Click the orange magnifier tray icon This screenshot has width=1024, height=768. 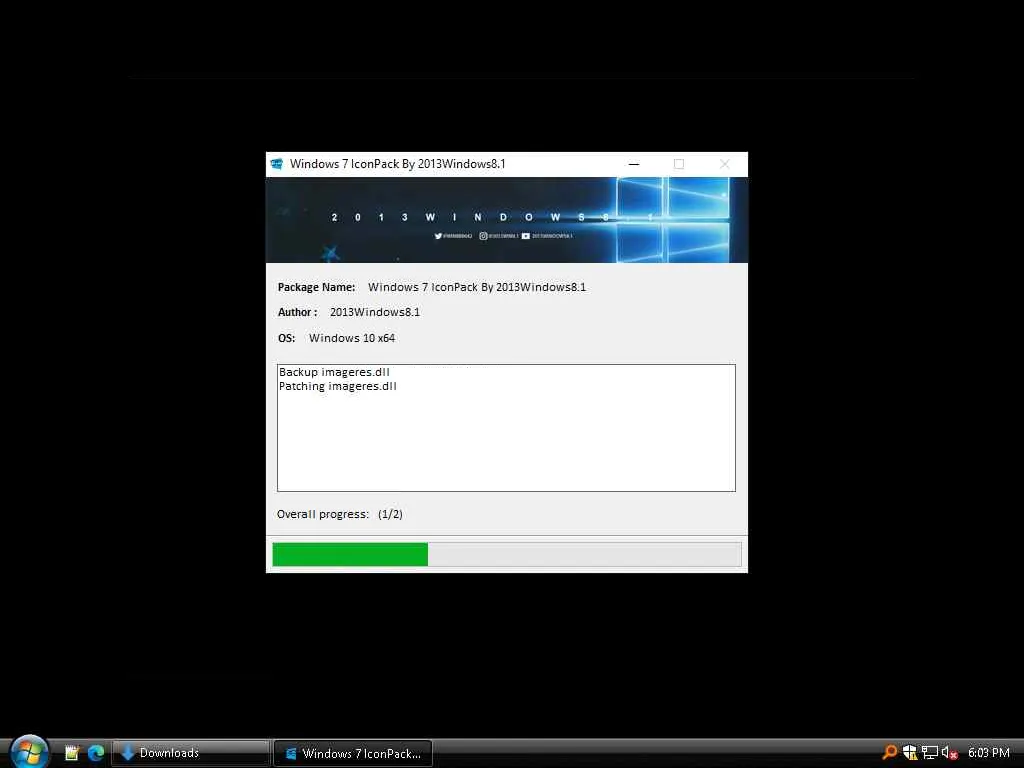click(889, 752)
